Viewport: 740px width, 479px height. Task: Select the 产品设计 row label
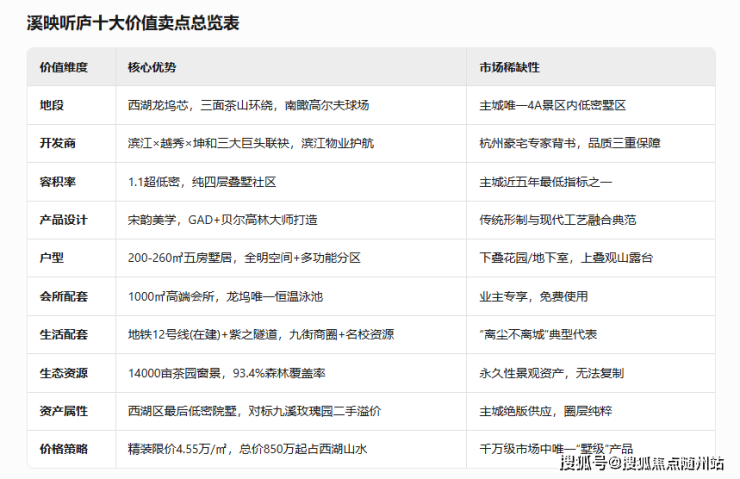[64, 220]
